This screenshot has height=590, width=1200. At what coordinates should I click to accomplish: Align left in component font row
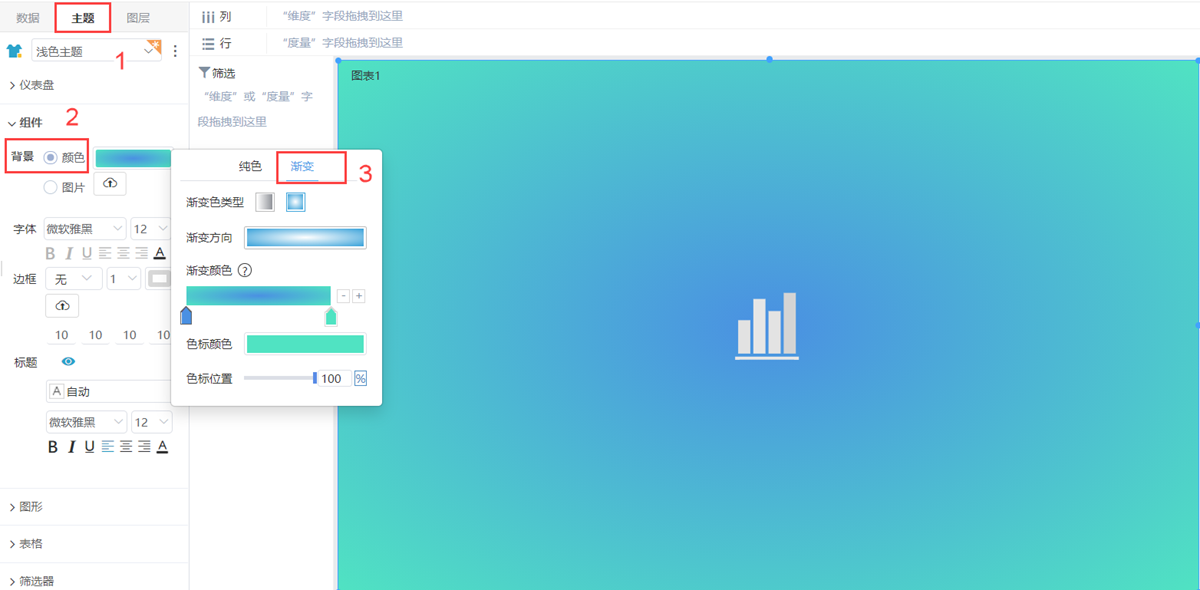(105, 253)
